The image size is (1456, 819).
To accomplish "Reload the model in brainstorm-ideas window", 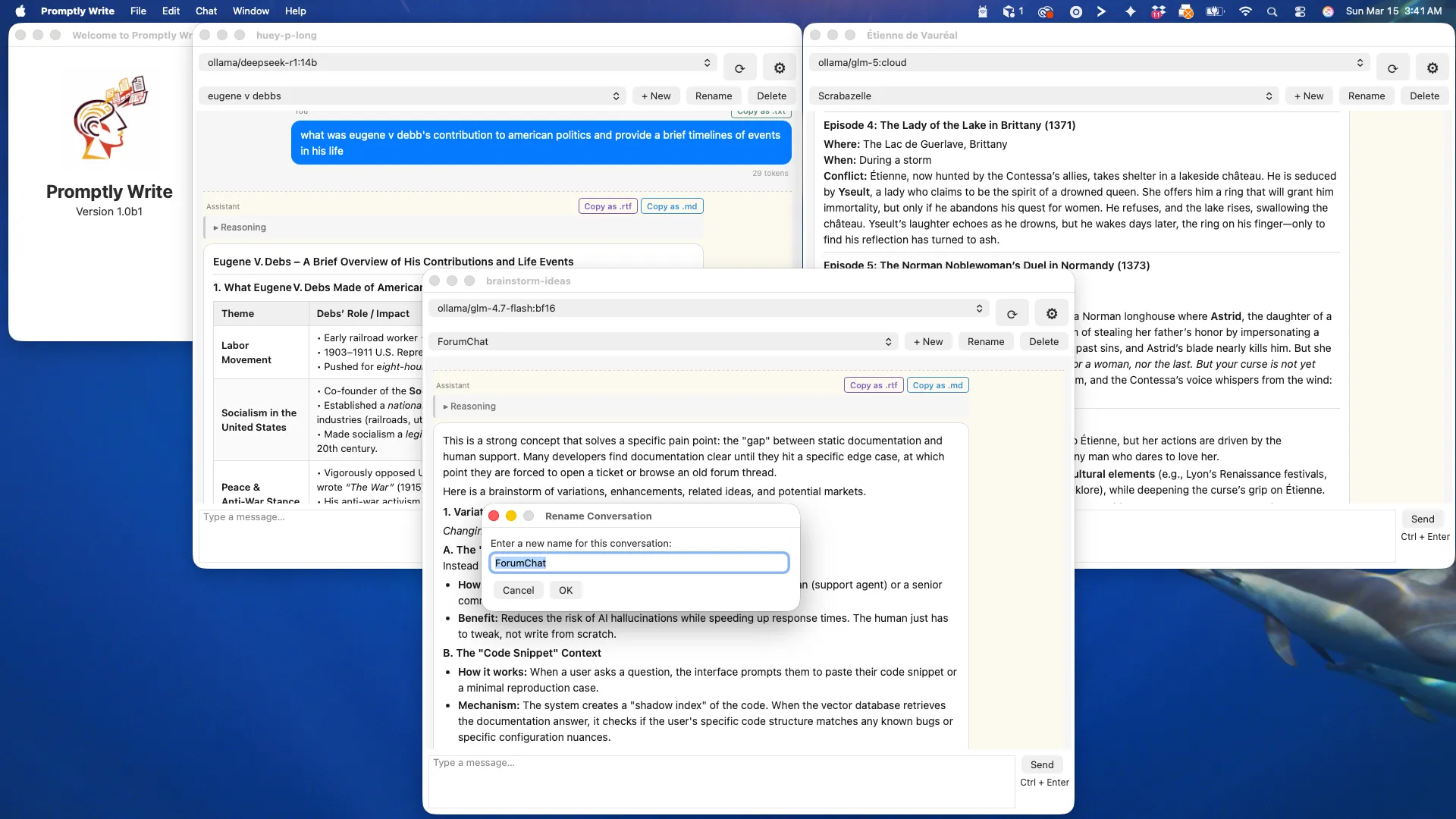I will coord(1012,312).
